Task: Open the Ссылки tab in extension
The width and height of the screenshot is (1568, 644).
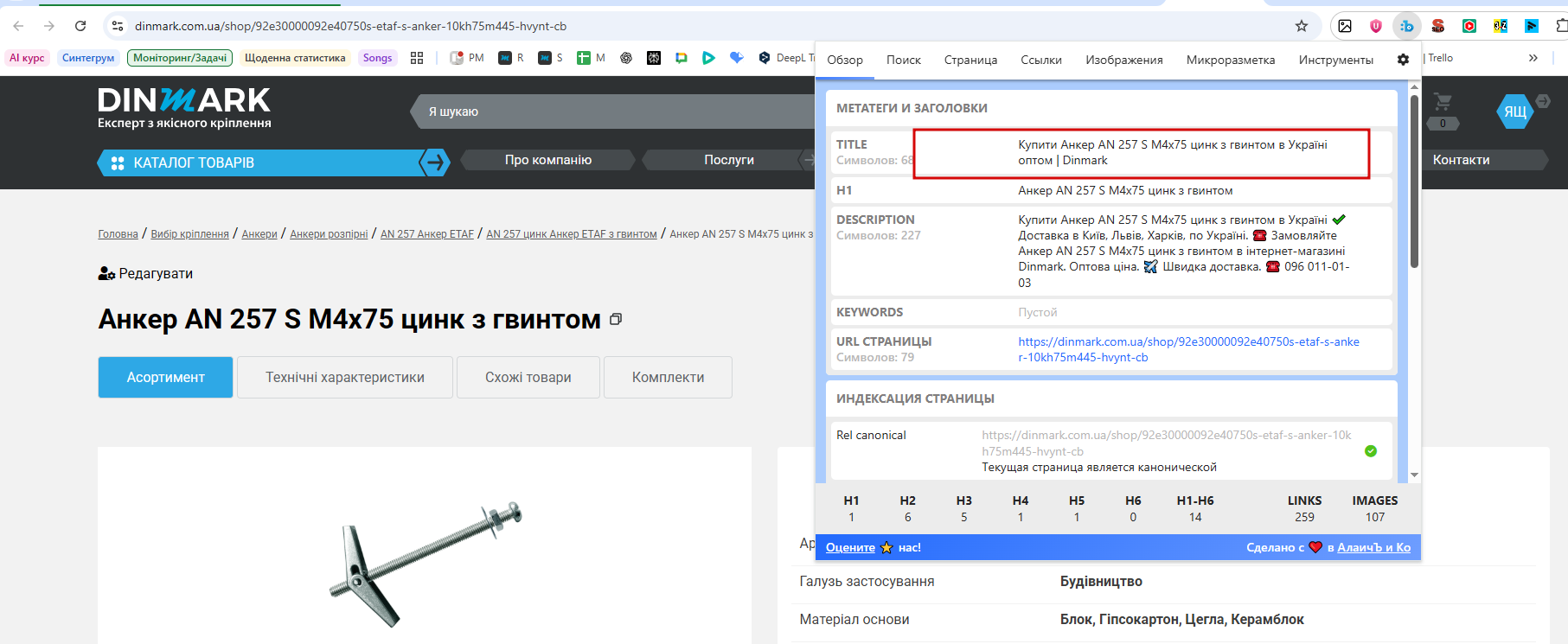Action: 1041,60
